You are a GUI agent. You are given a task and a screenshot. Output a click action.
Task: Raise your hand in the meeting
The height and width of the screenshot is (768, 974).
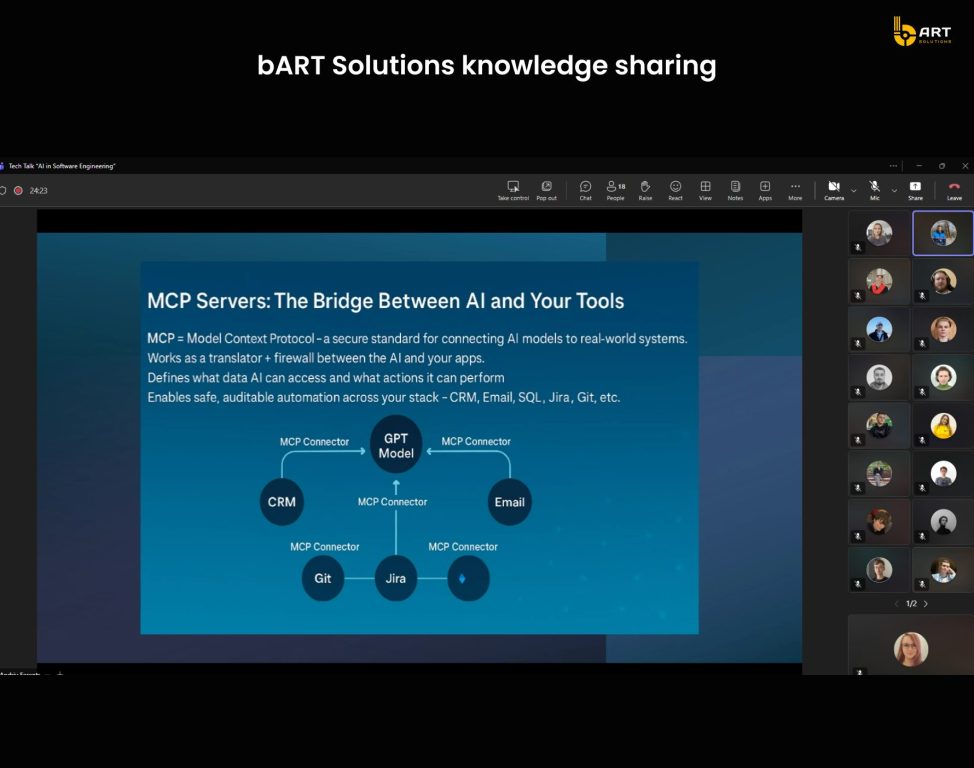pyautogui.click(x=645, y=190)
